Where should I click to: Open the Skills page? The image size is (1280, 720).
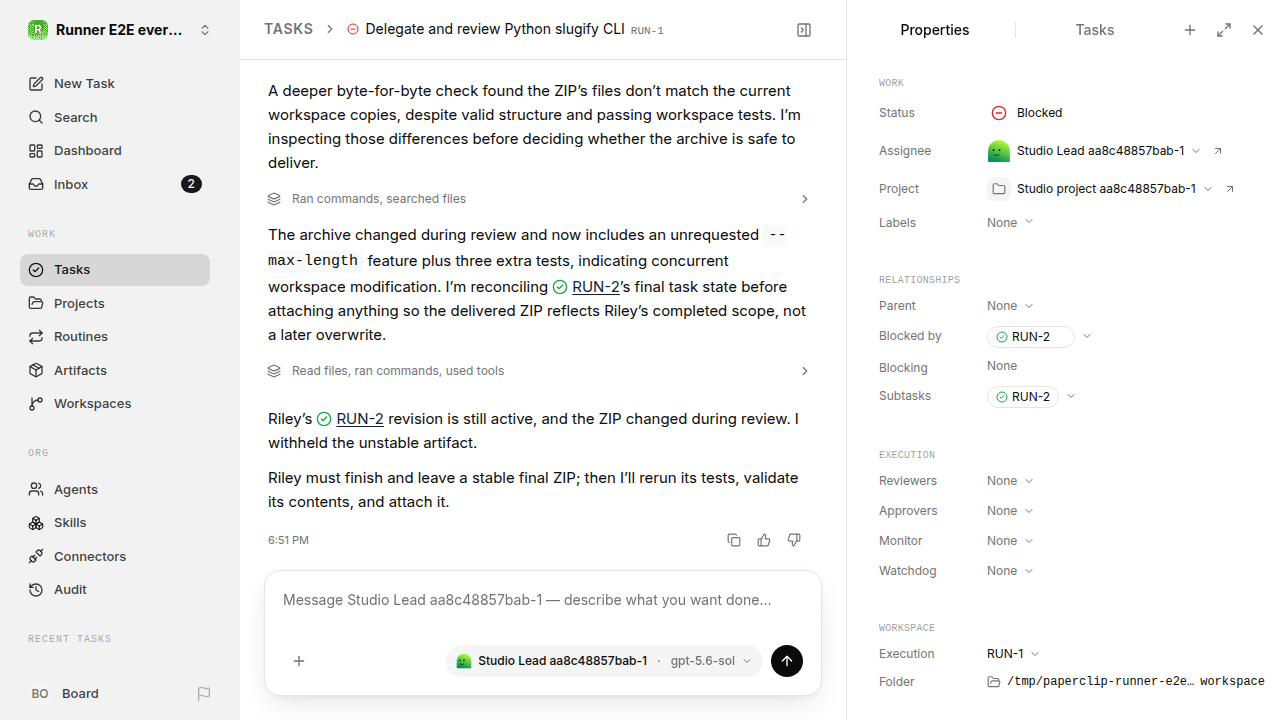(x=115, y=522)
